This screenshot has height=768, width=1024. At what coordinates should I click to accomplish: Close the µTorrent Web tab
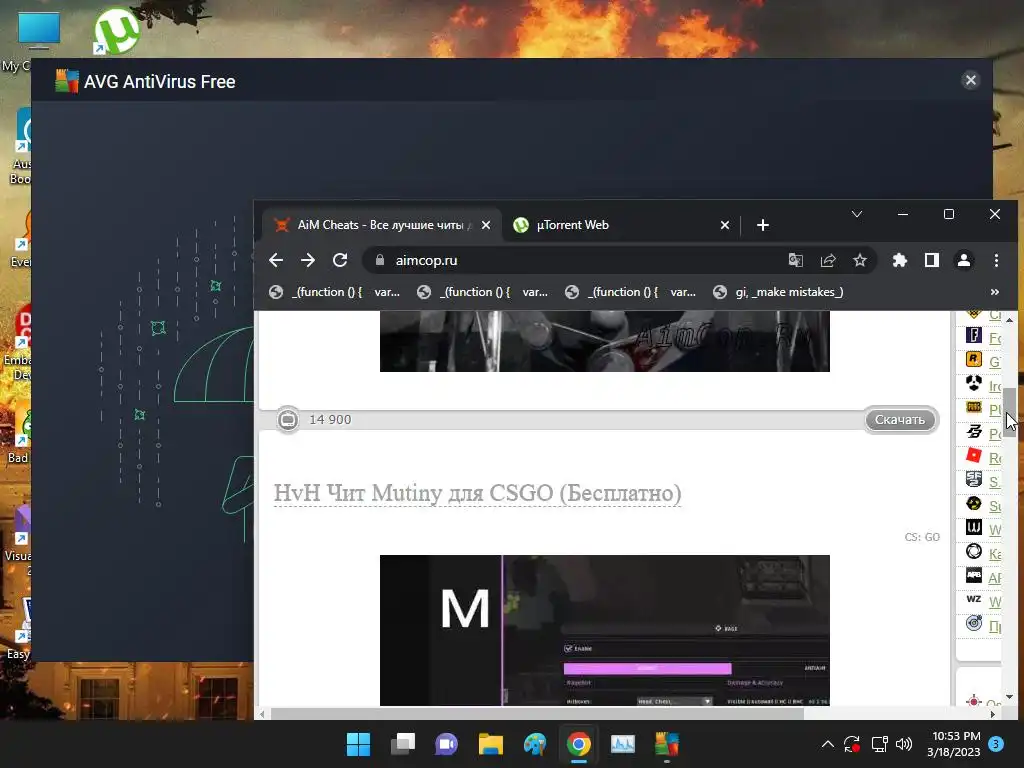725,225
